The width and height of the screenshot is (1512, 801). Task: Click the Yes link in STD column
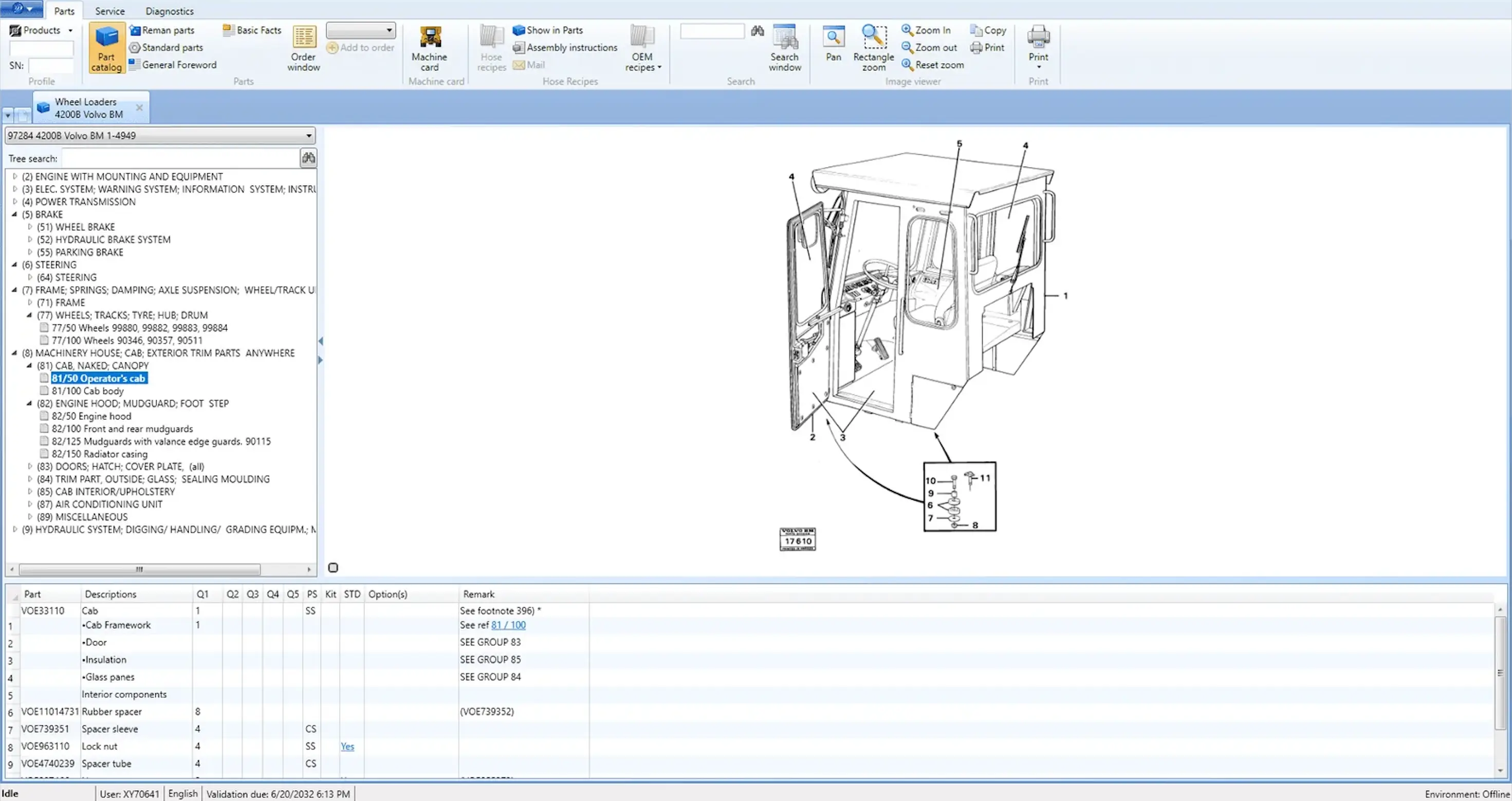(347, 747)
